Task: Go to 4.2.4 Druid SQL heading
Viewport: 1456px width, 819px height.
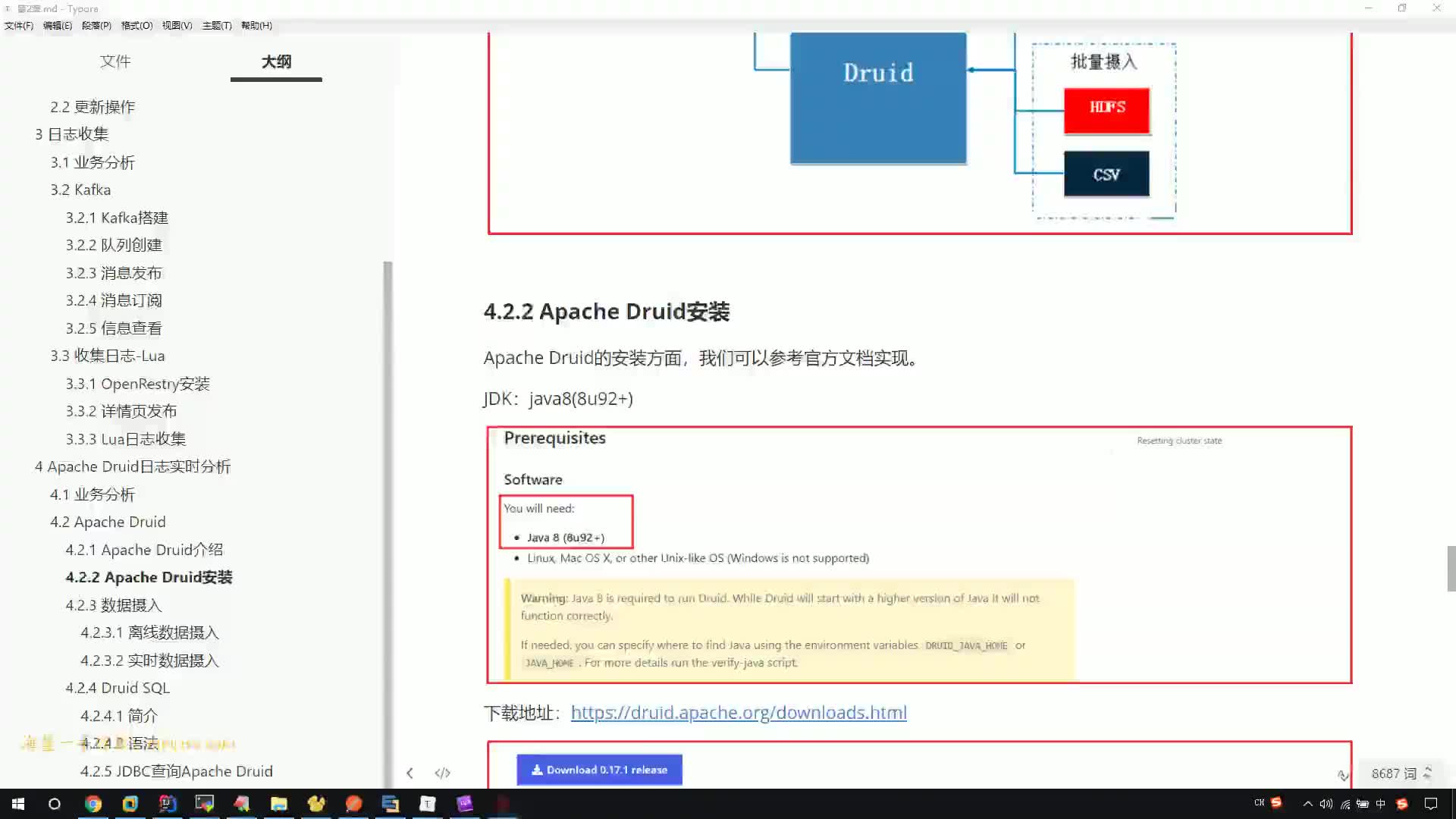Action: [118, 688]
